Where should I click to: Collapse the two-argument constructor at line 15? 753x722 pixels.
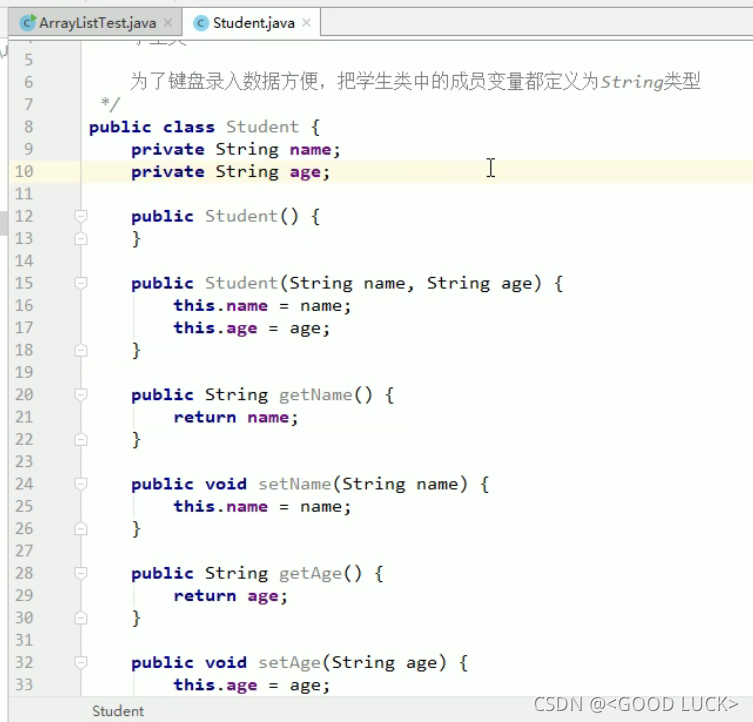[x=81, y=282]
